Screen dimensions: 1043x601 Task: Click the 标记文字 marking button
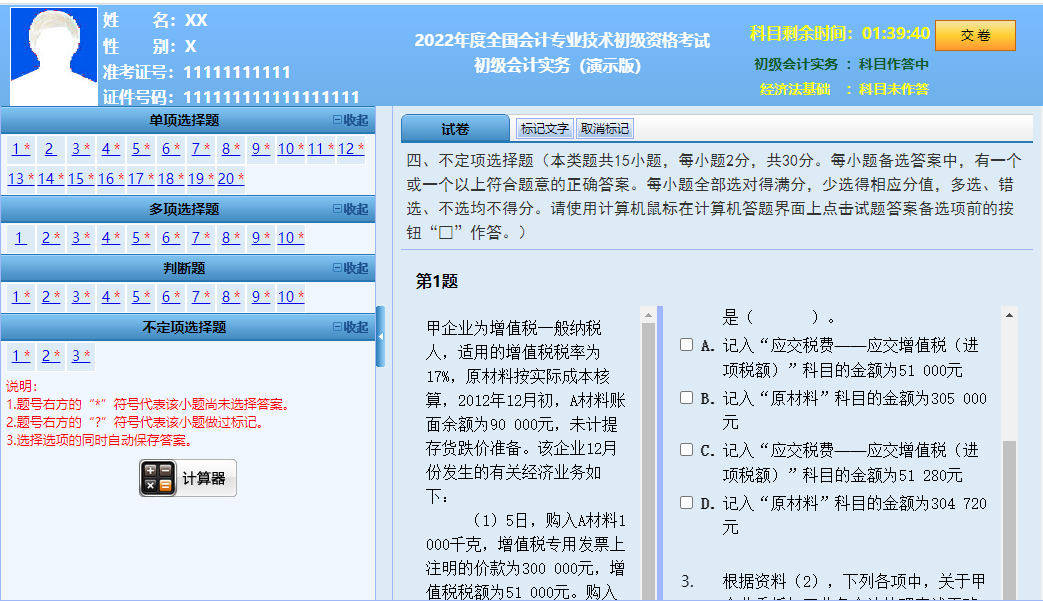point(543,128)
